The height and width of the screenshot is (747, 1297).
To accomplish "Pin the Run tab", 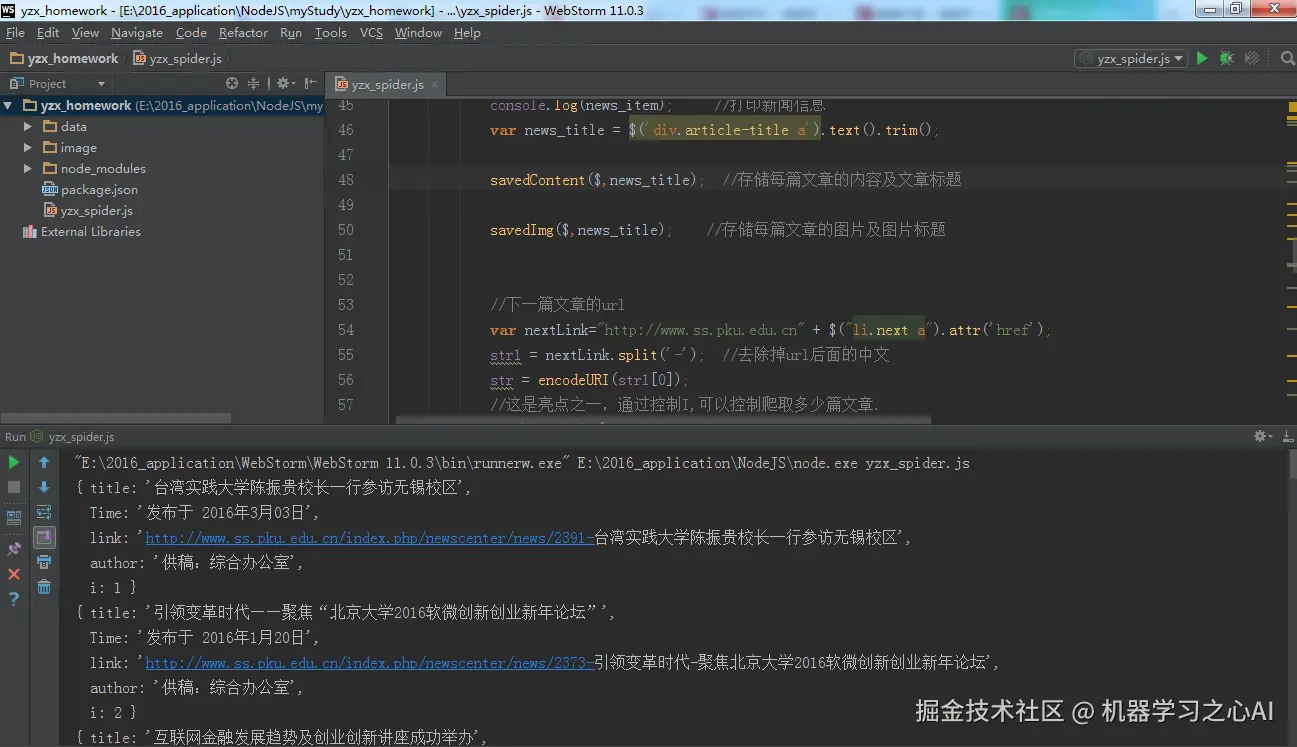I will (x=14, y=549).
